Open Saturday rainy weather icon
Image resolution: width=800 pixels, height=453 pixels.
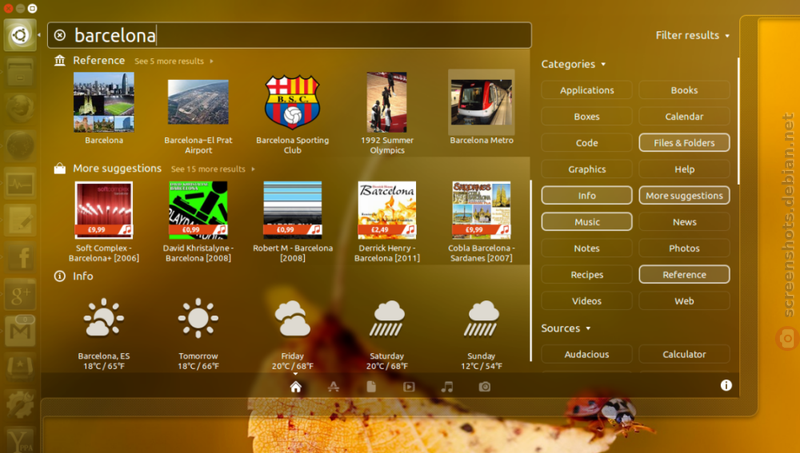tap(387, 318)
